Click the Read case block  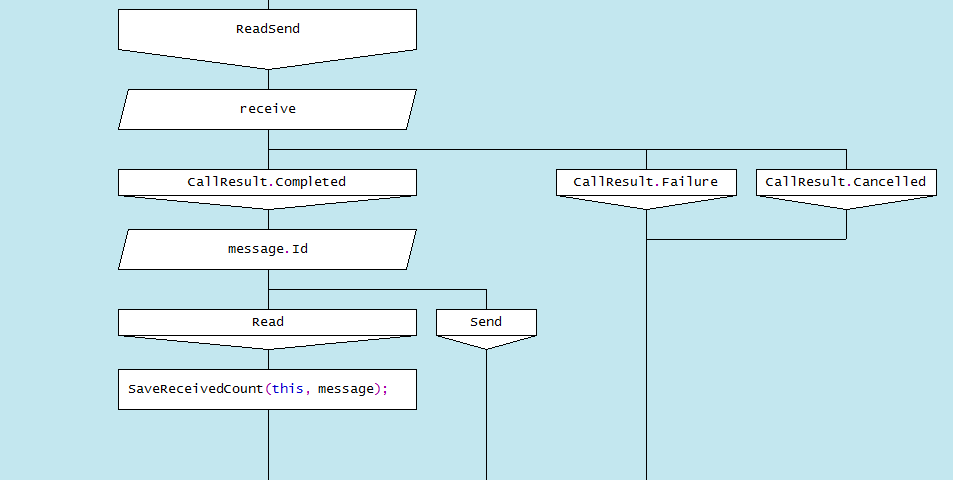pyautogui.click(x=267, y=323)
